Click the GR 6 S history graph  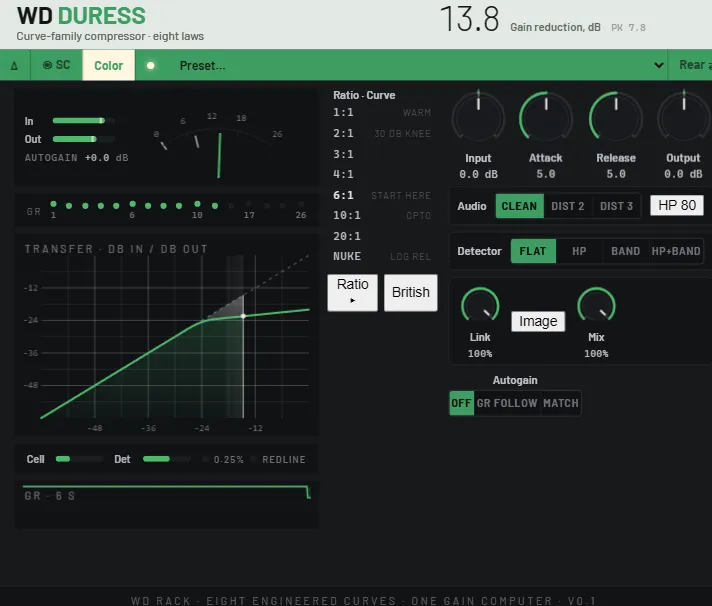click(167, 504)
